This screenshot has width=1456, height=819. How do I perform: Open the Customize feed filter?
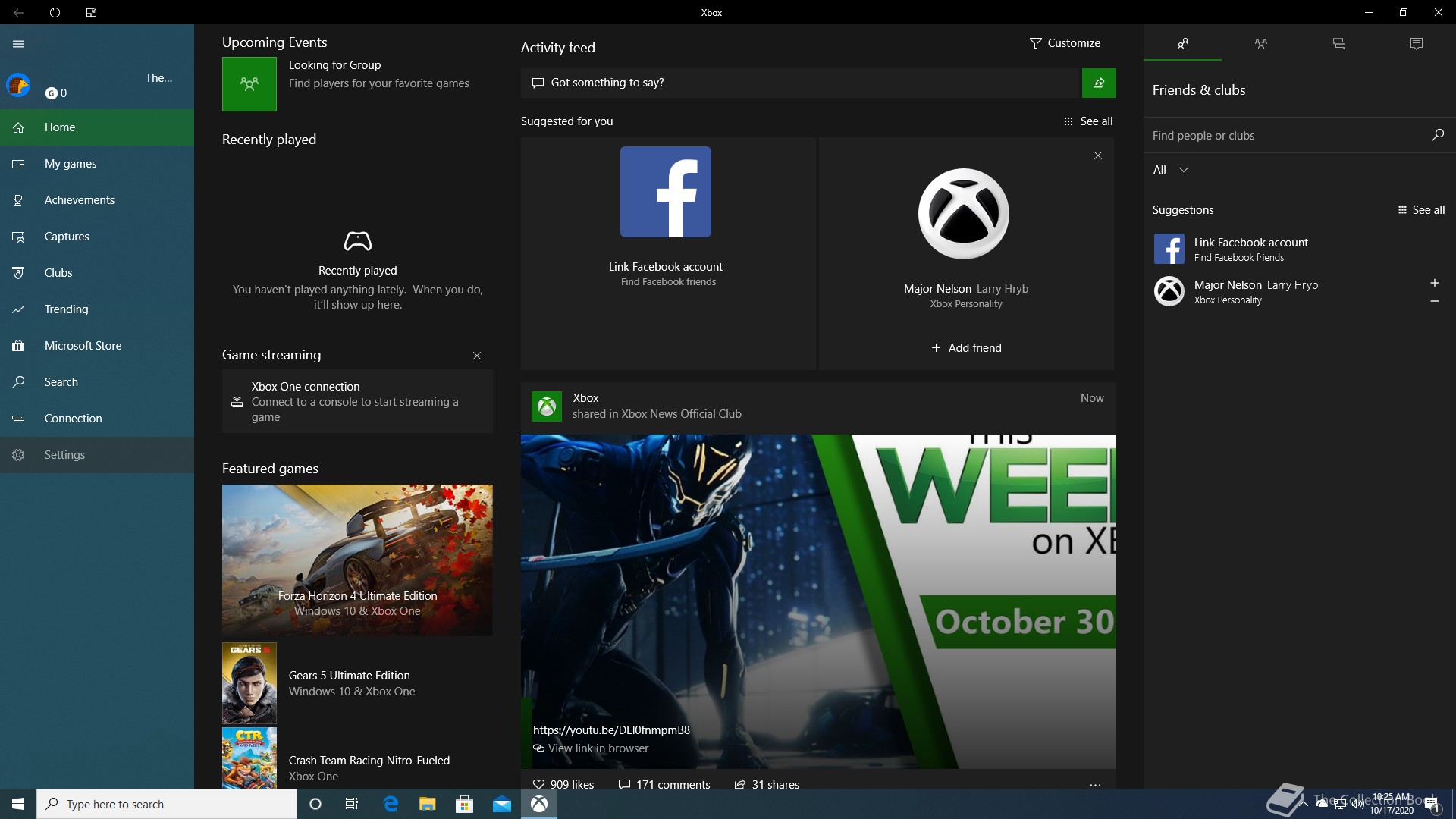click(x=1065, y=43)
